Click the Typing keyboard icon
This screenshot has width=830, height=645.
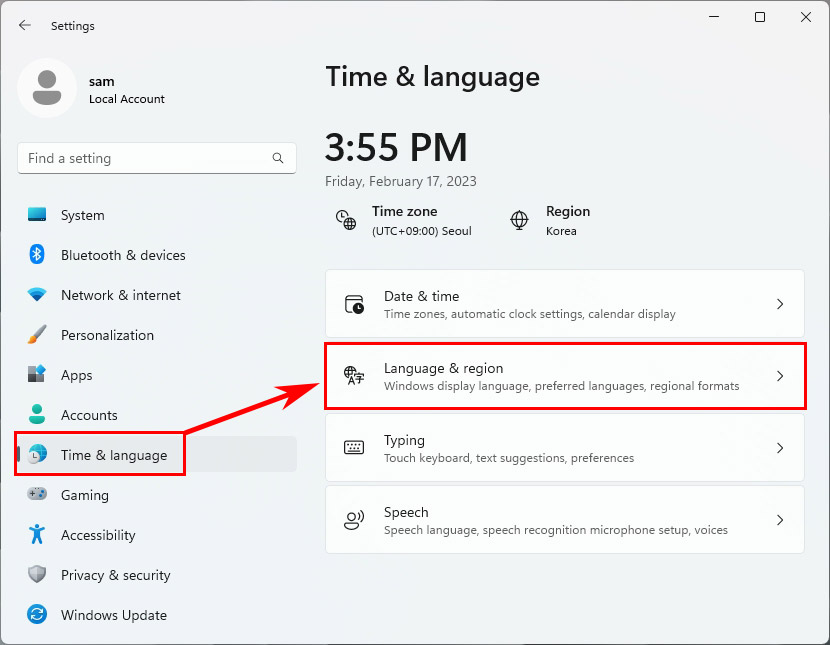352,448
